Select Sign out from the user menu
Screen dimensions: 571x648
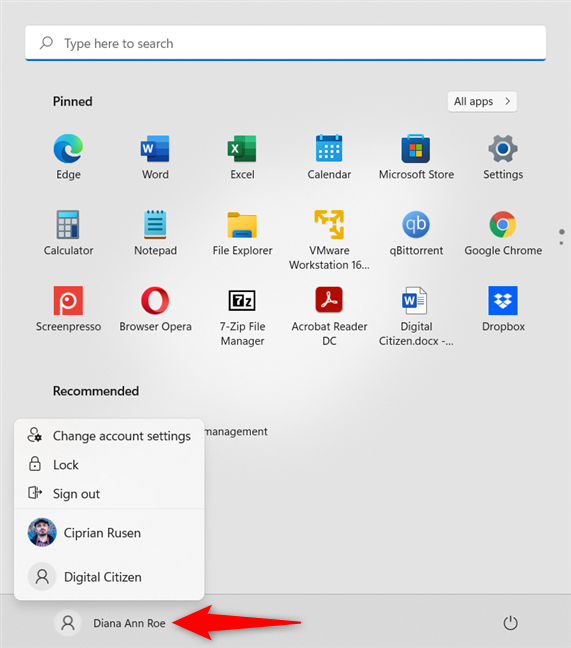(x=109, y=493)
